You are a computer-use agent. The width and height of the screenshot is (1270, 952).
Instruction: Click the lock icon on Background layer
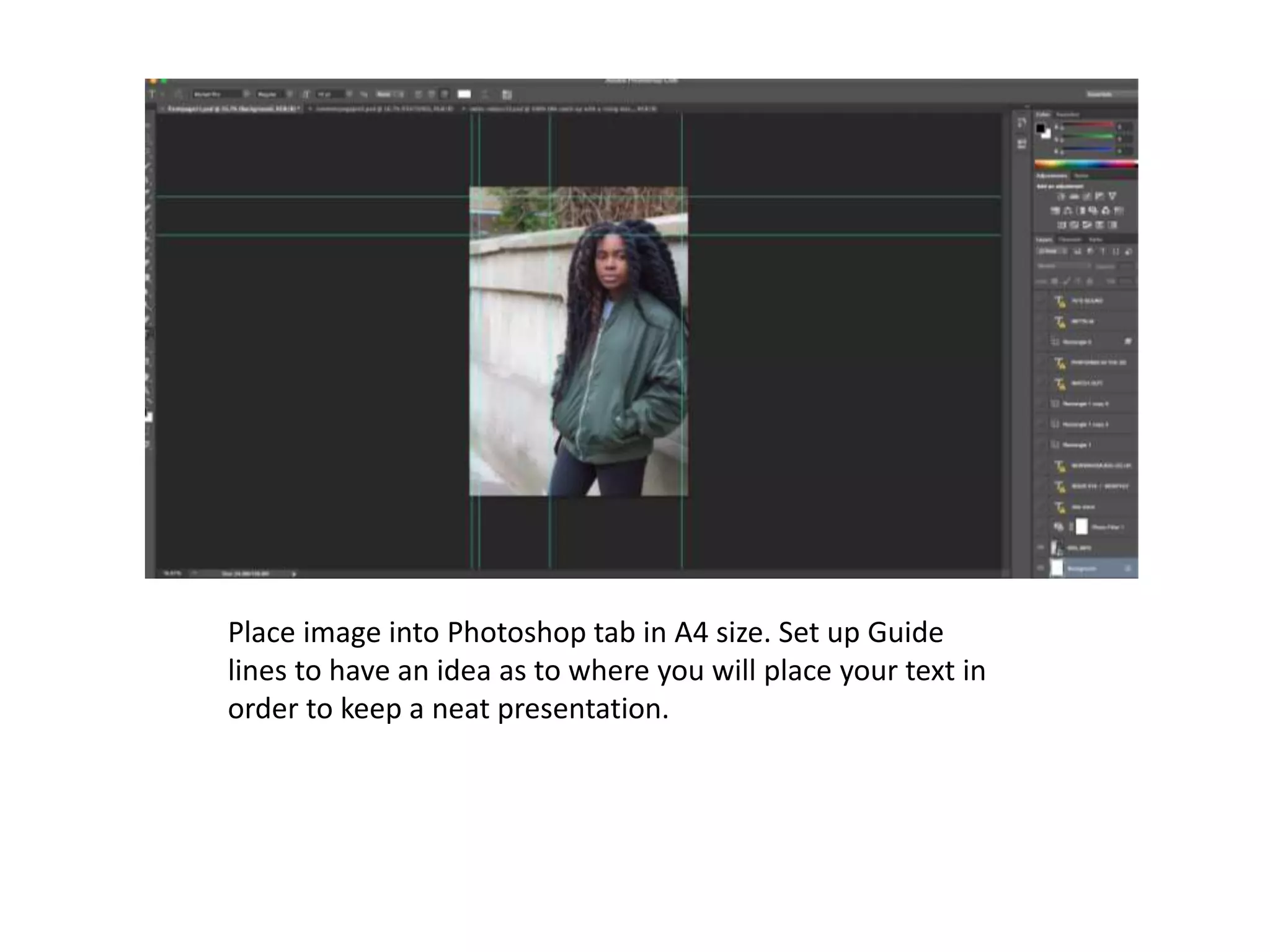coord(1128,568)
